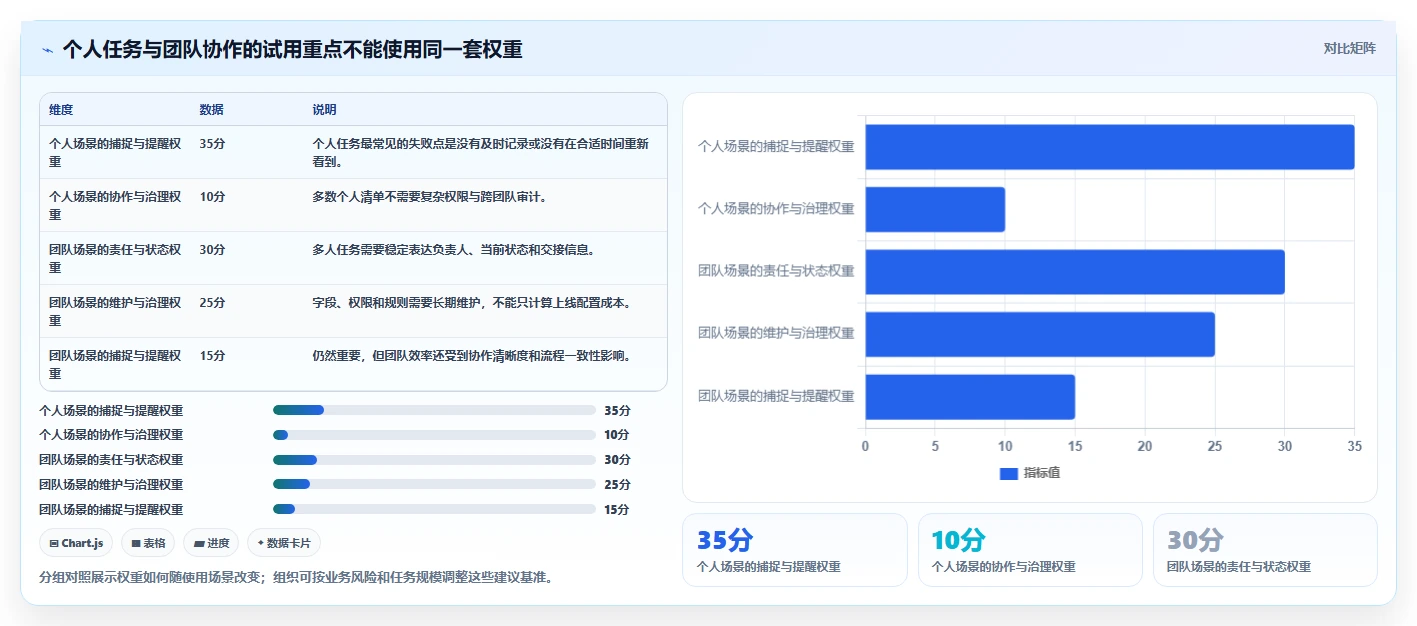Click table cell 团队场景的维护与治理权重
1417x626 pixels.
point(115,311)
